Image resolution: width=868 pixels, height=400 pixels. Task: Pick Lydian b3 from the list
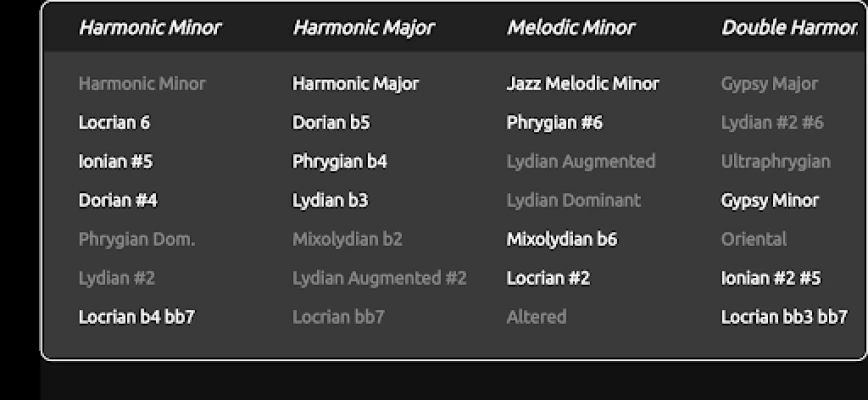pyautogui.click(x=330, y=200)
